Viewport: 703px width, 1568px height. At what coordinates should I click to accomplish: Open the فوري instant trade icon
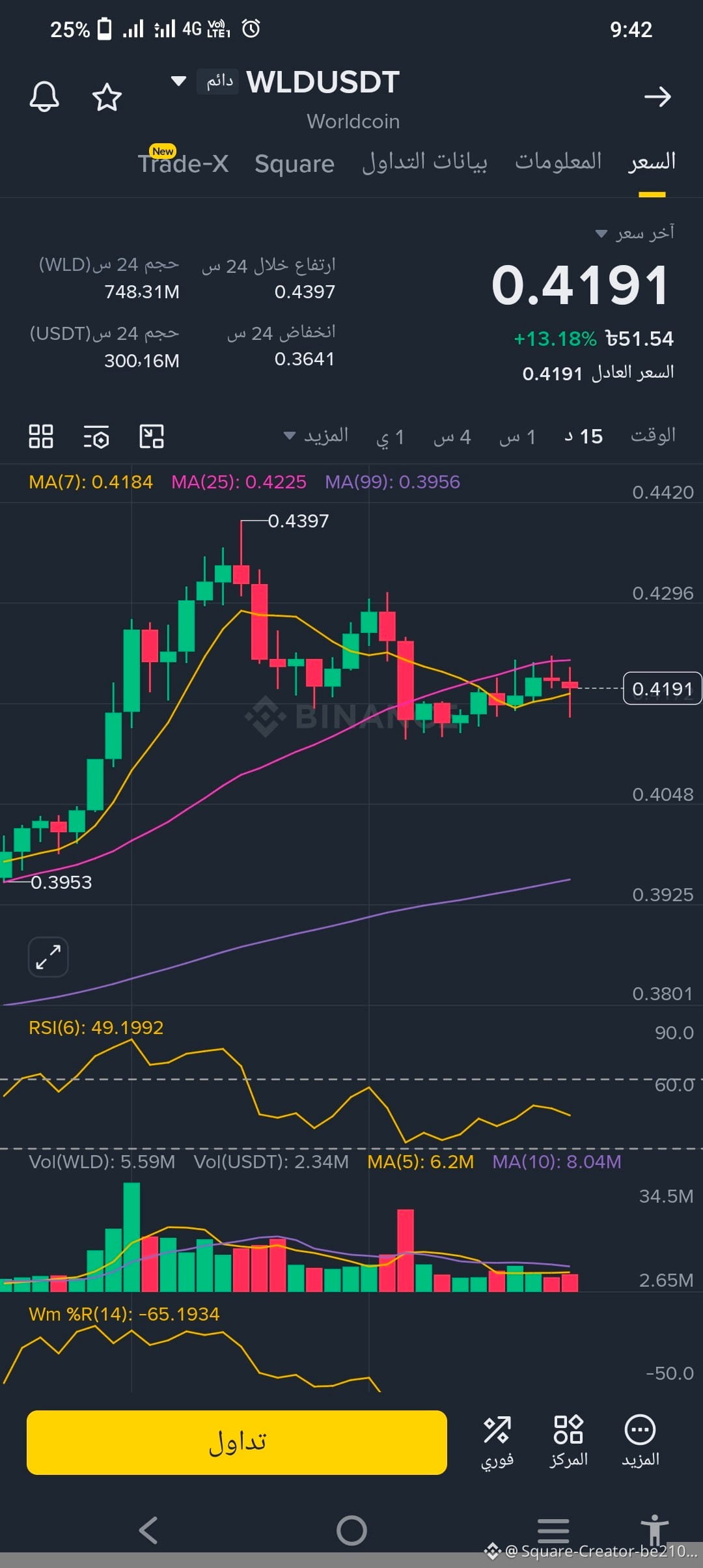[497, 1442]
